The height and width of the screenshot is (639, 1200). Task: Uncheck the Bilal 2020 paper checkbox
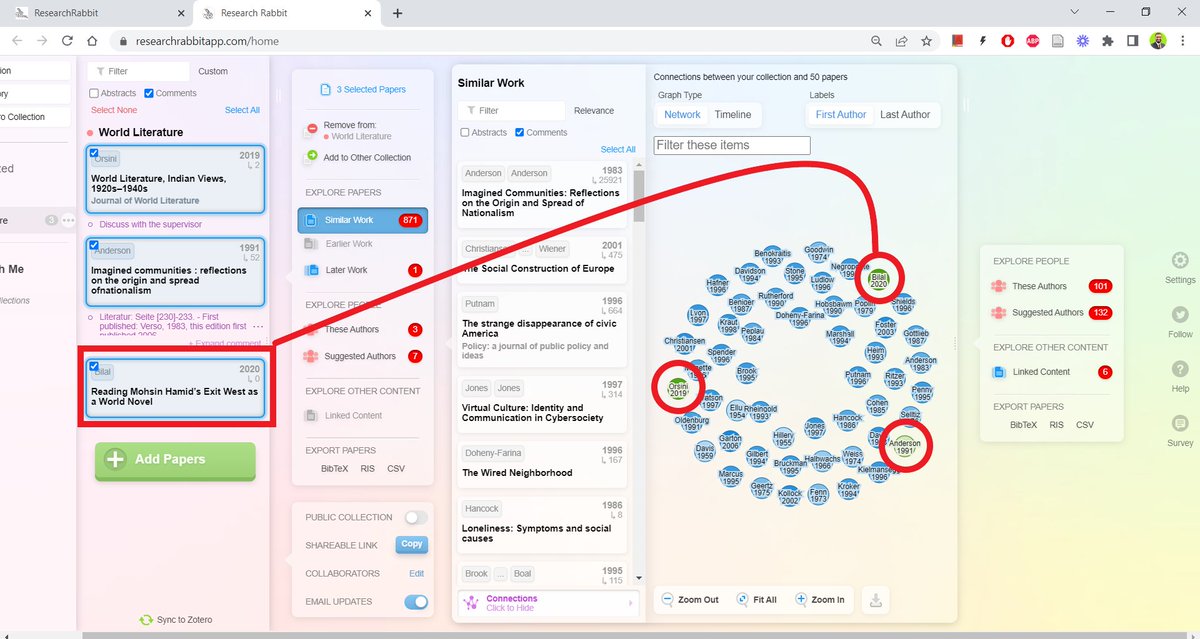pos(94,366)
